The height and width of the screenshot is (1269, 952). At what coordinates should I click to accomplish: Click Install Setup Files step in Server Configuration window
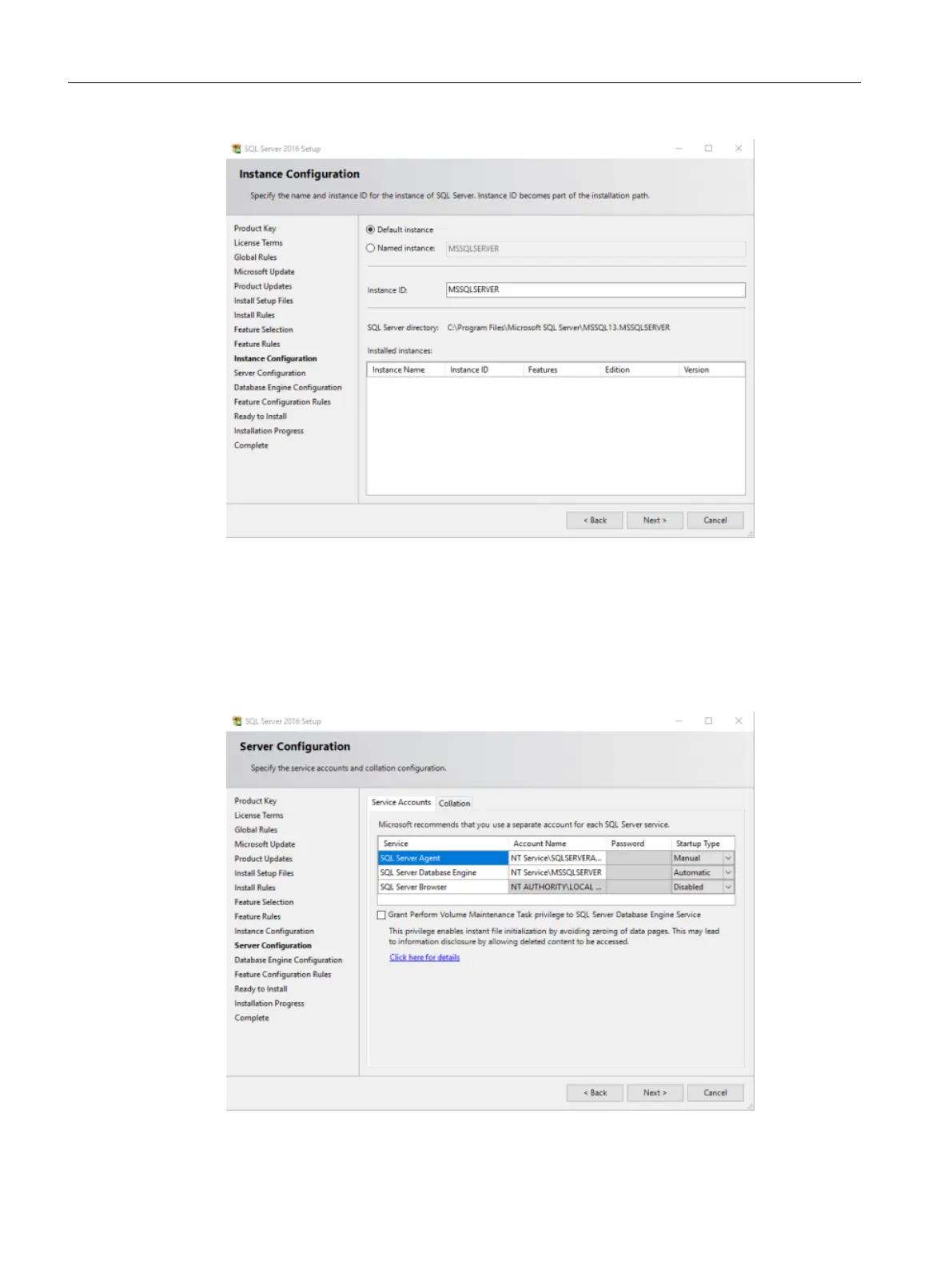click(x=264, y=873)
